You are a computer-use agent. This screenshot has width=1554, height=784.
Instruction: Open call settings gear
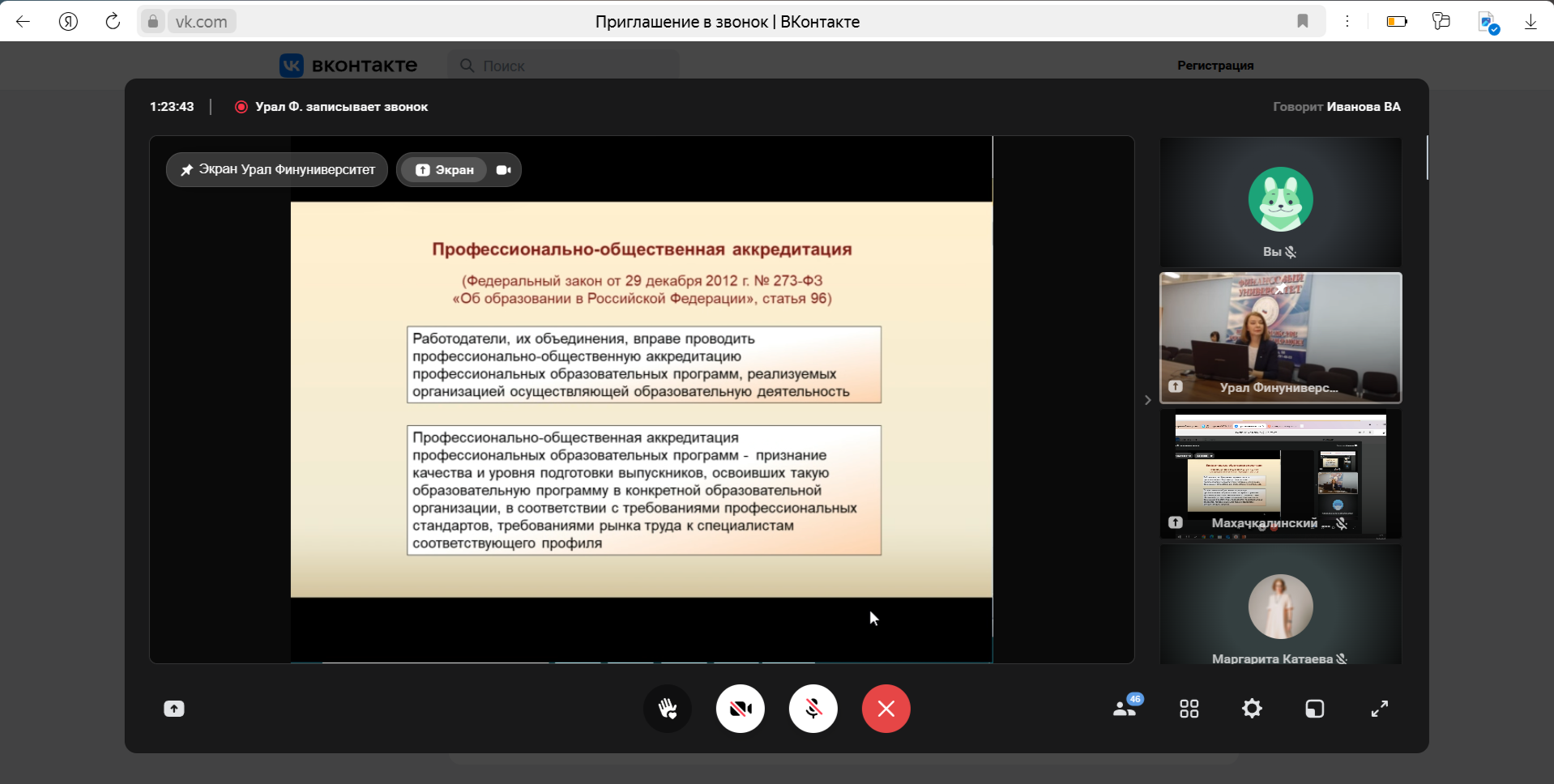pyautogui.click(x=1252, y=709)
